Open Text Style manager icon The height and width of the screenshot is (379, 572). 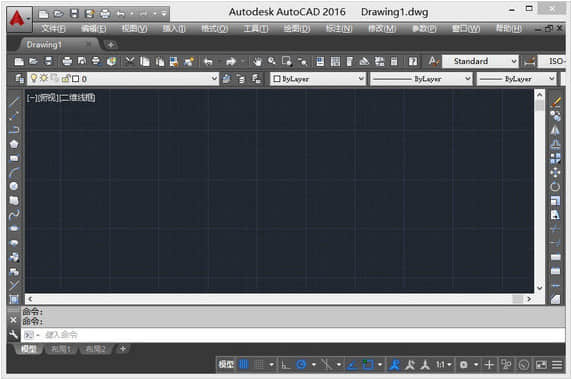[433, 61]
